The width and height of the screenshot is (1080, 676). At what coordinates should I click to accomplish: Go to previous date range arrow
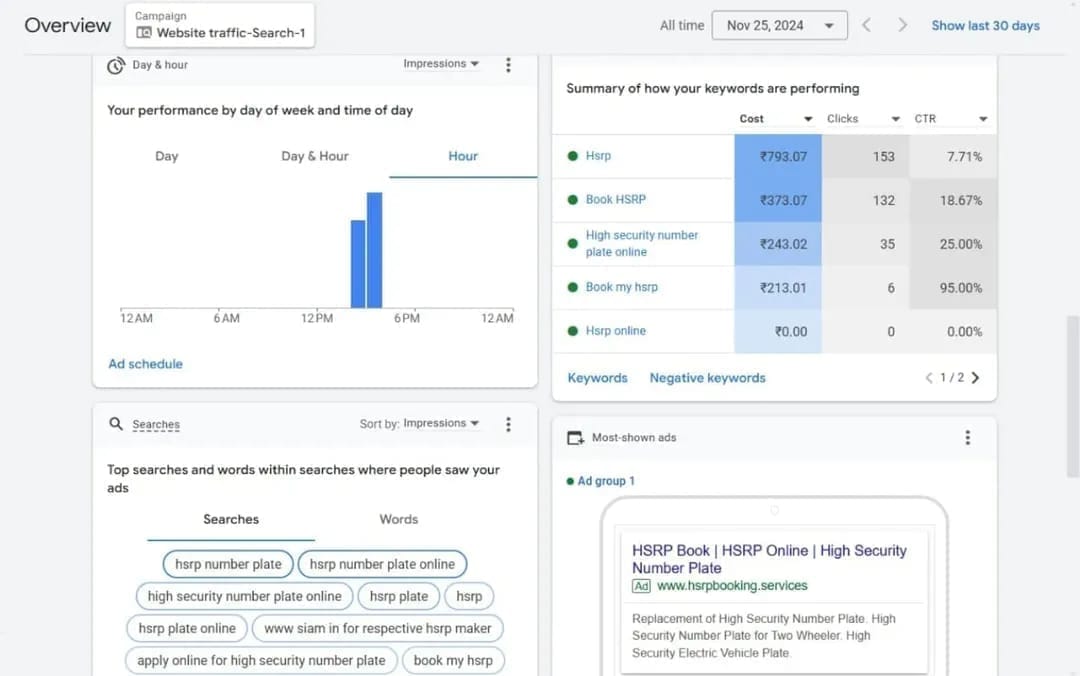click(x=866, y=25)
